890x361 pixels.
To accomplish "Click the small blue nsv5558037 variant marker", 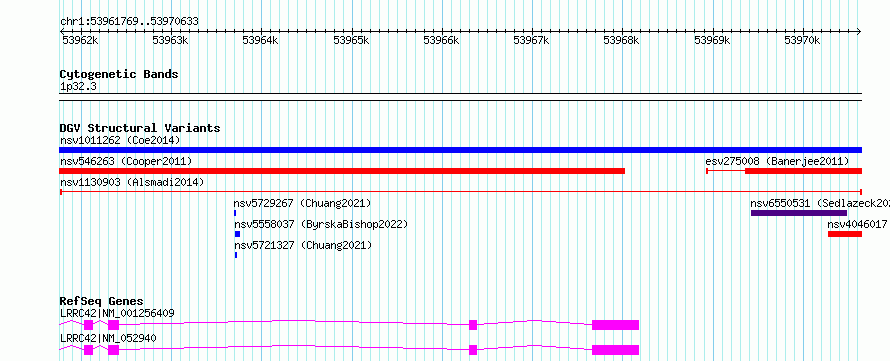I will [x=237, y=234].
